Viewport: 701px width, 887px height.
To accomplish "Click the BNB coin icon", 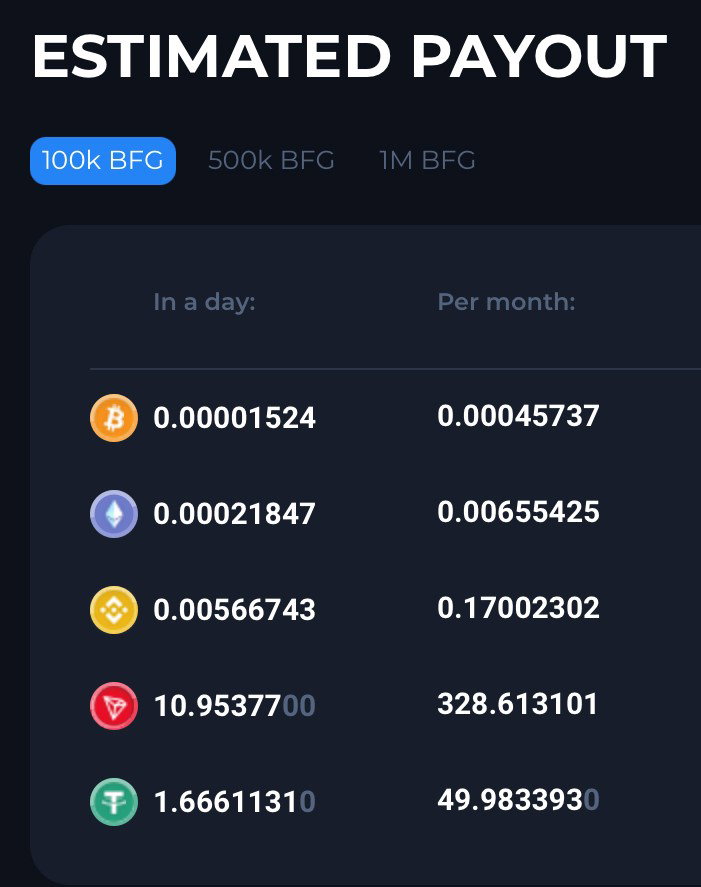I will click(x=114, y=610).
